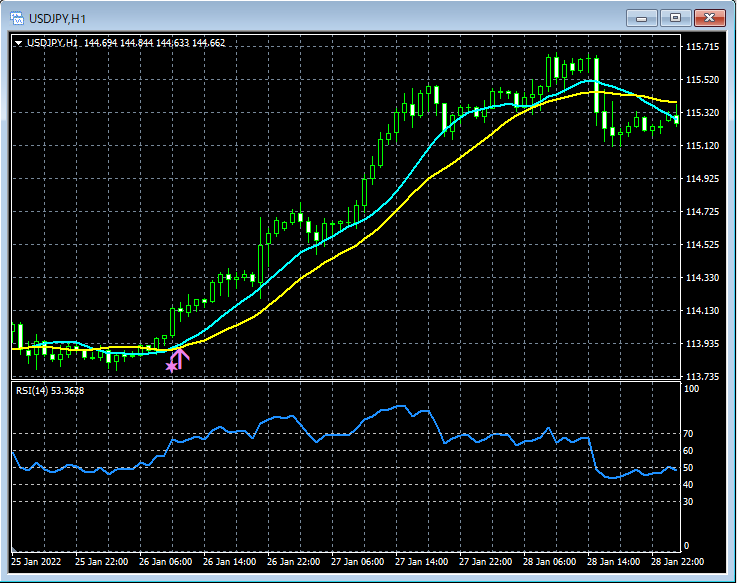This screenshot has width=738, height=583.
Task: Click the RSI 50 level label
Action: tap(688, 467)
